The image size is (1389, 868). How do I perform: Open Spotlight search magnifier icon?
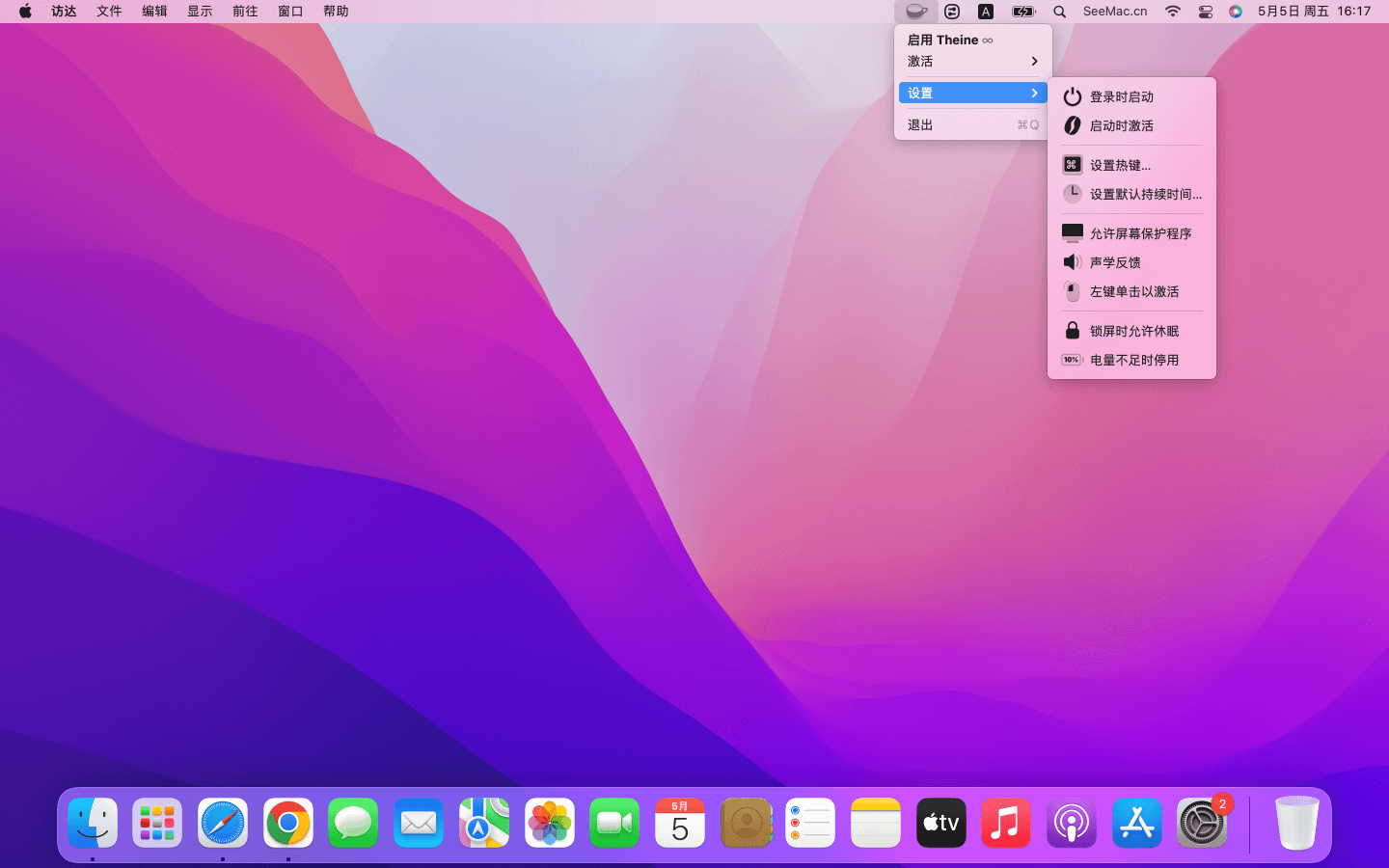coord(1059,12)
